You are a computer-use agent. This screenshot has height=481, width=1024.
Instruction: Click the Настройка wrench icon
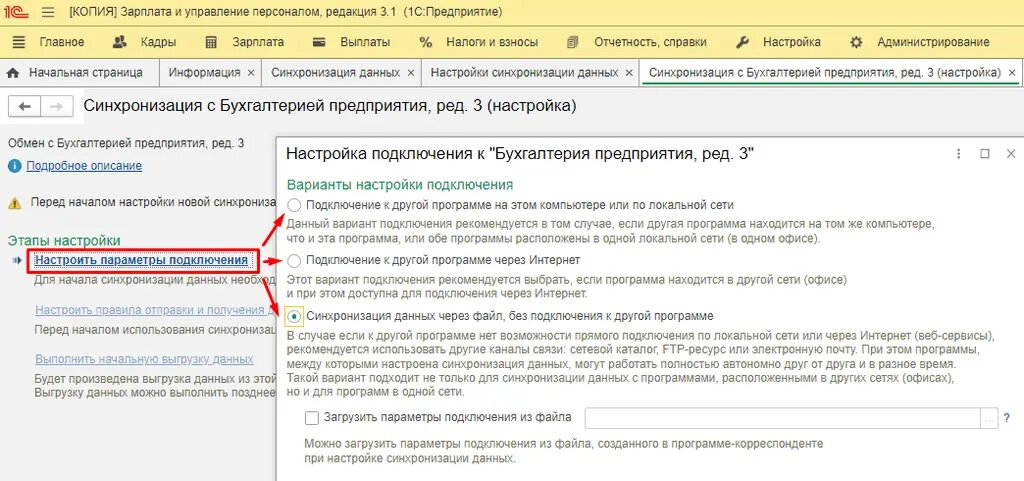[x=742, y=42]
